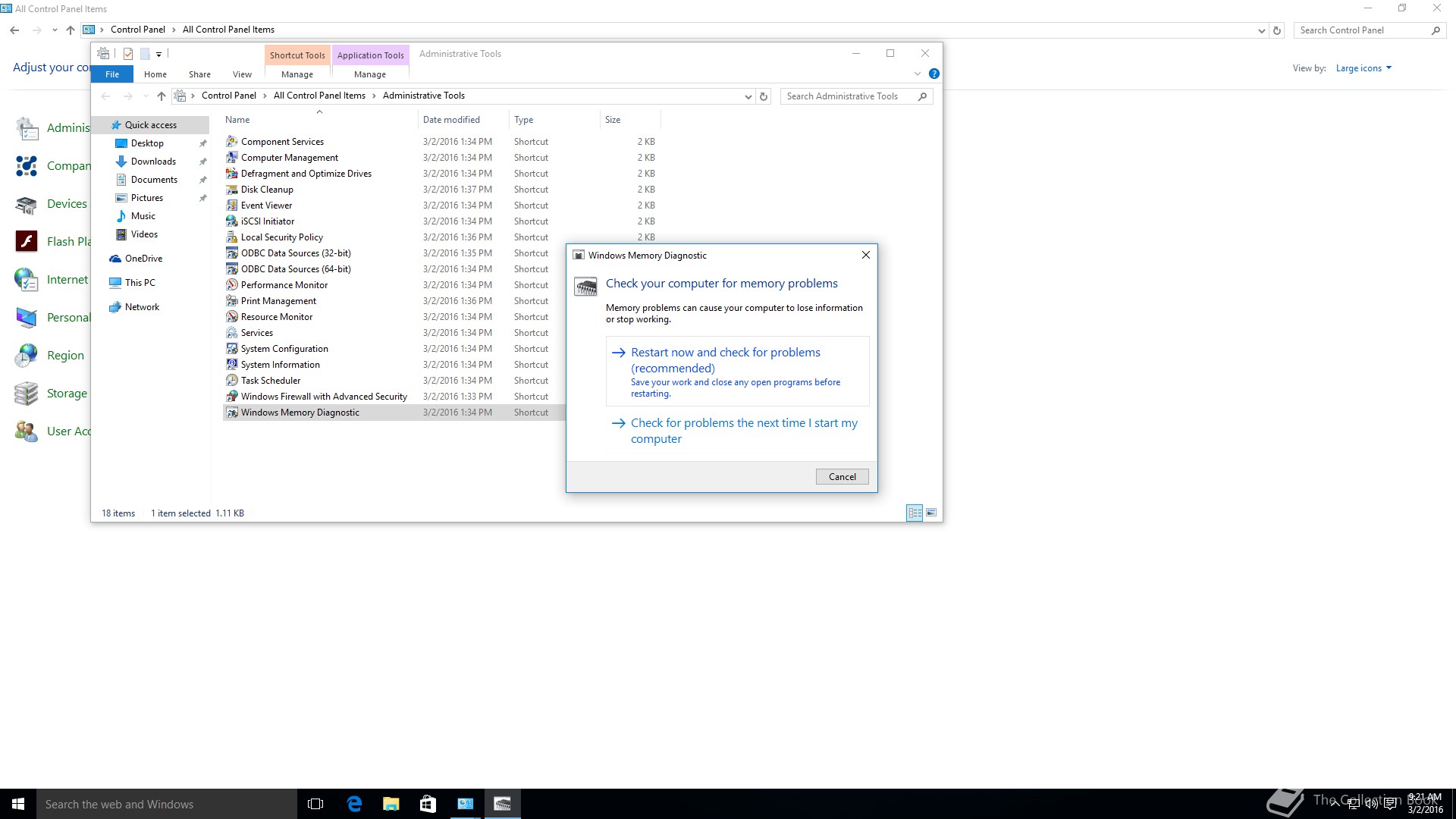The width and height of the screenshot is (1456, 819).
Task: Open the File menu tab
Action: [x=112, y=74]
